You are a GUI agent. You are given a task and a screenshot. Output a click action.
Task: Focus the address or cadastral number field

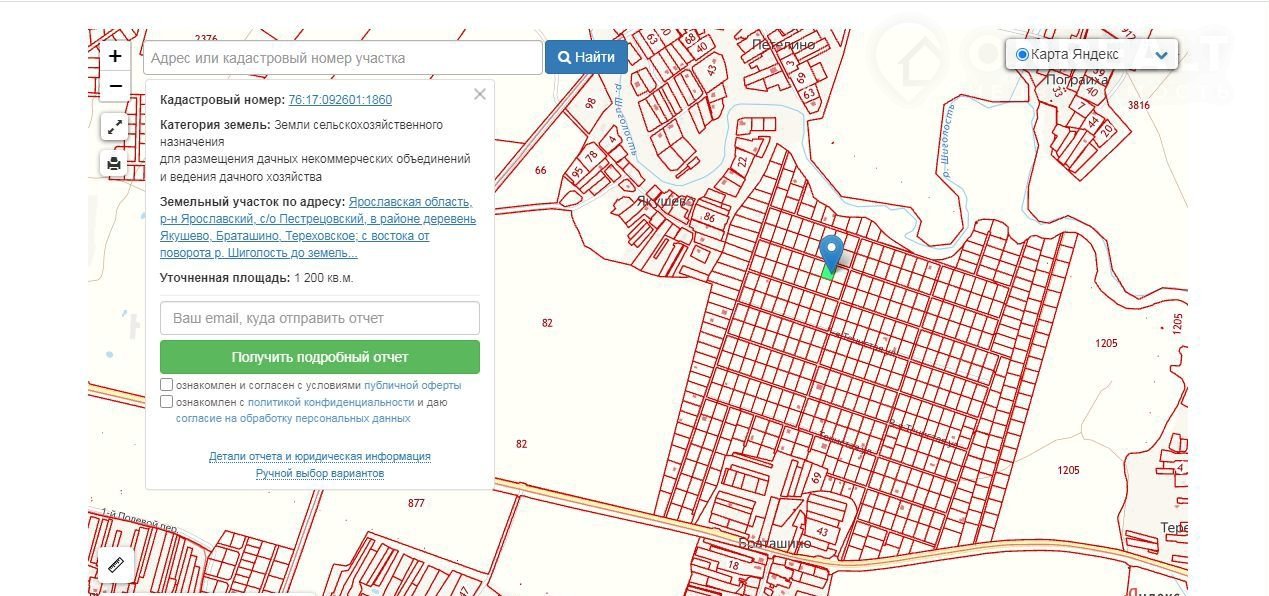(x=343, y=58)
